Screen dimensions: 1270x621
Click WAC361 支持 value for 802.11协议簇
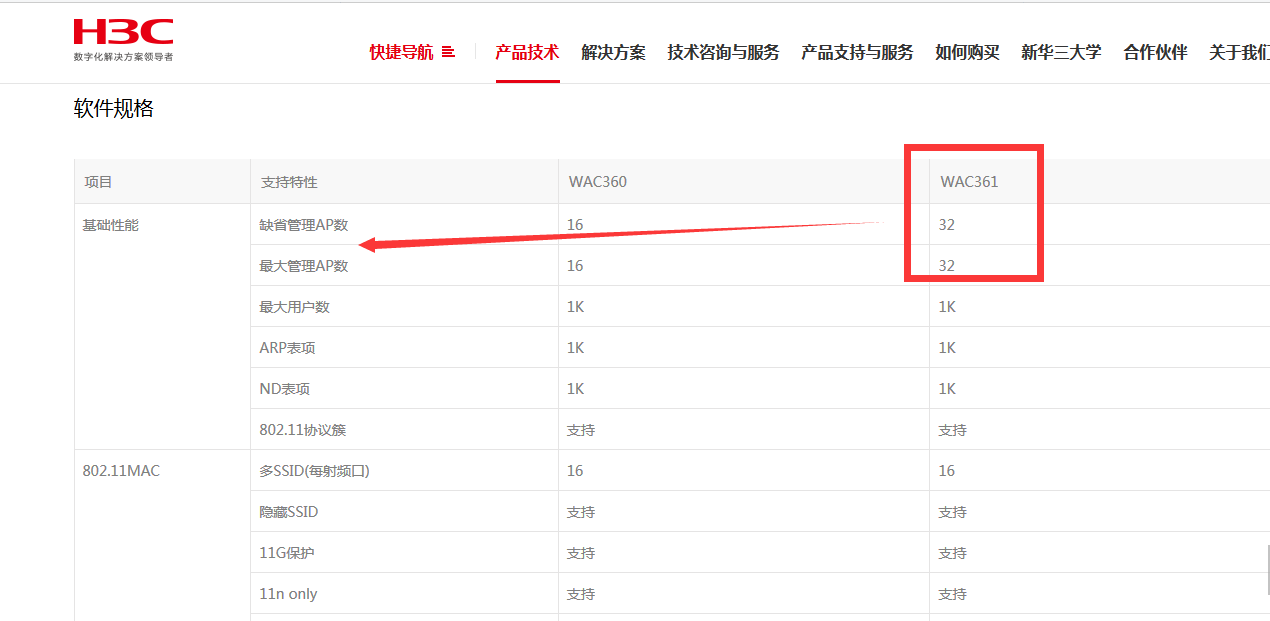point(953,430)
